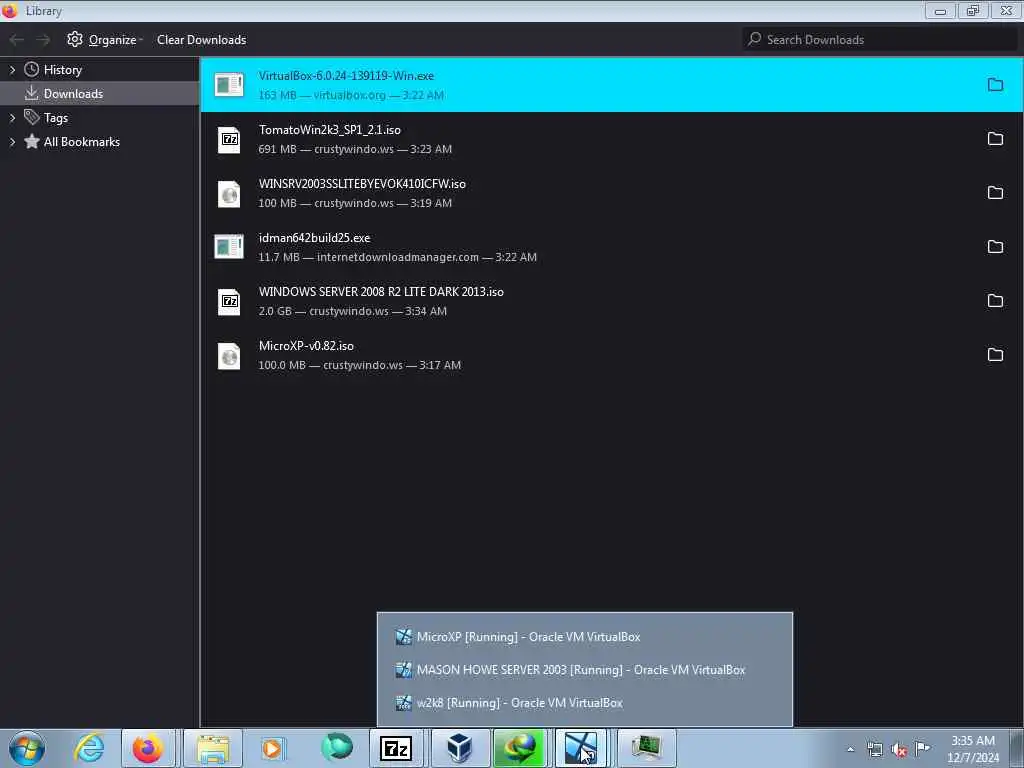
Task: Open VirtualBox Manager cube icon on taskbar
Action: point(459,748)
